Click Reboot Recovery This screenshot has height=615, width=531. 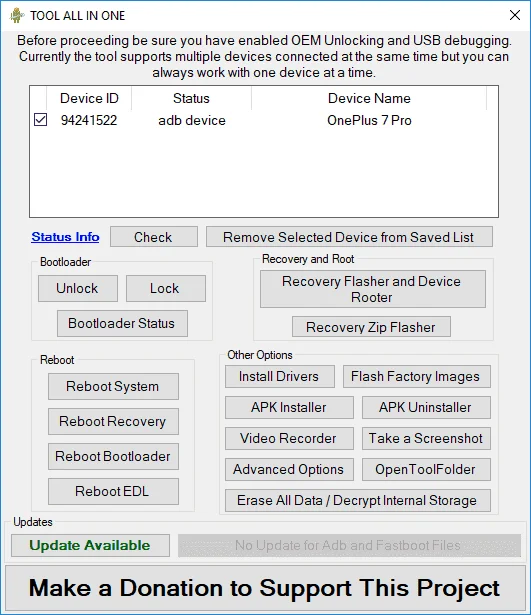coord(113,421)
